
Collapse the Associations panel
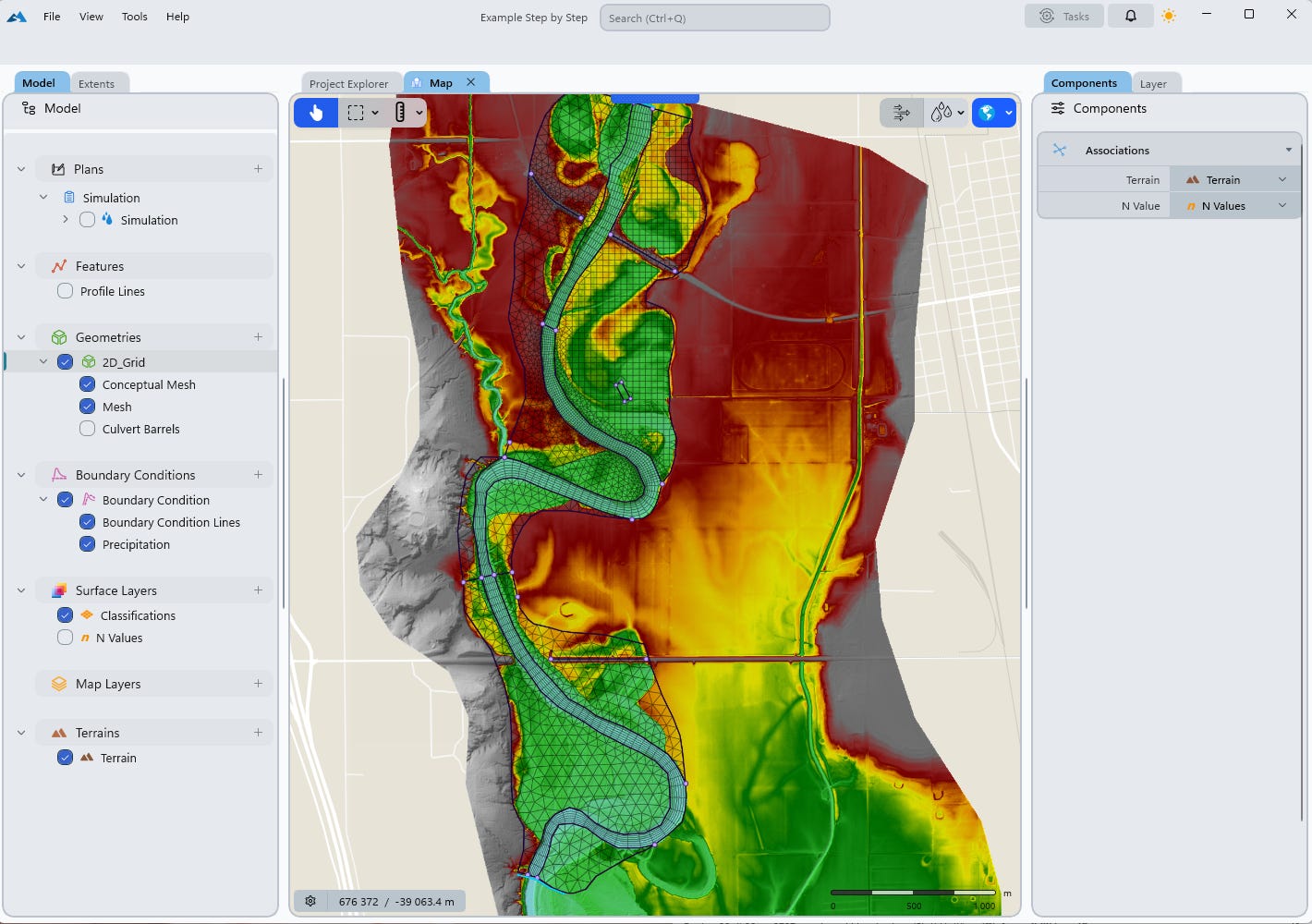click(1289, 150)
